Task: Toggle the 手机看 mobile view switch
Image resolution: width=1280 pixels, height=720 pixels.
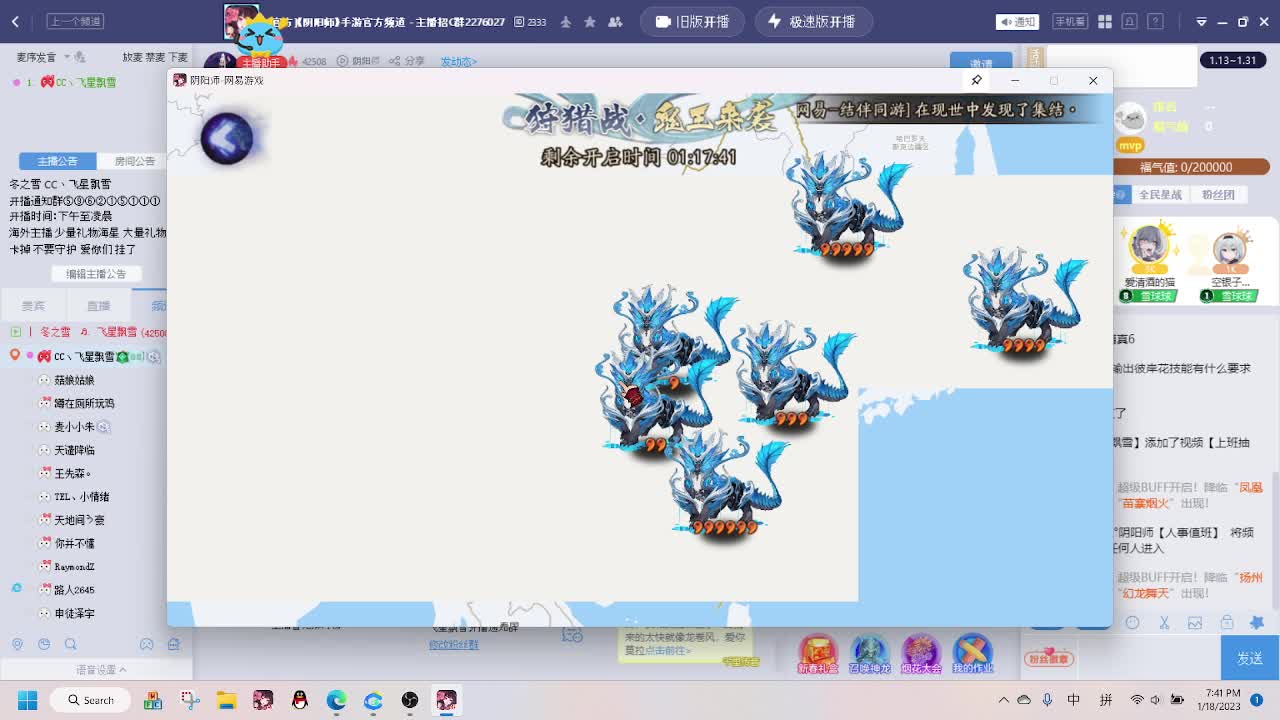Action: (x=1070, y=20)
